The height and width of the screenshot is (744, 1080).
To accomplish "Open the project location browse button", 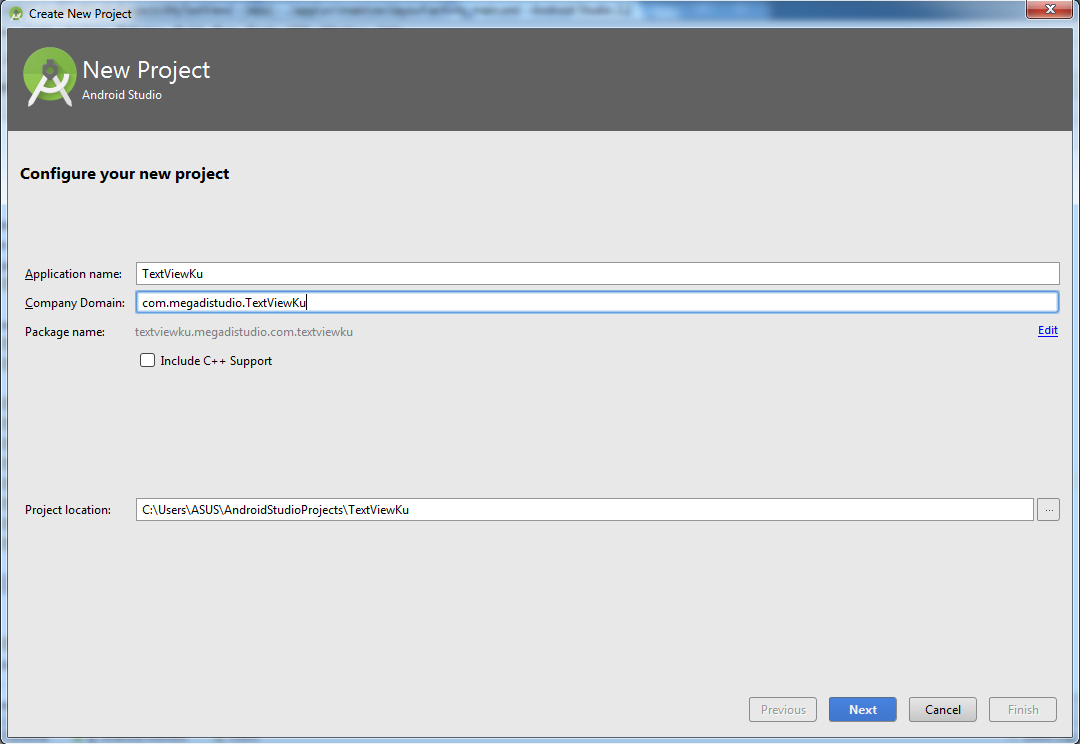I will tap(1048, 510).
